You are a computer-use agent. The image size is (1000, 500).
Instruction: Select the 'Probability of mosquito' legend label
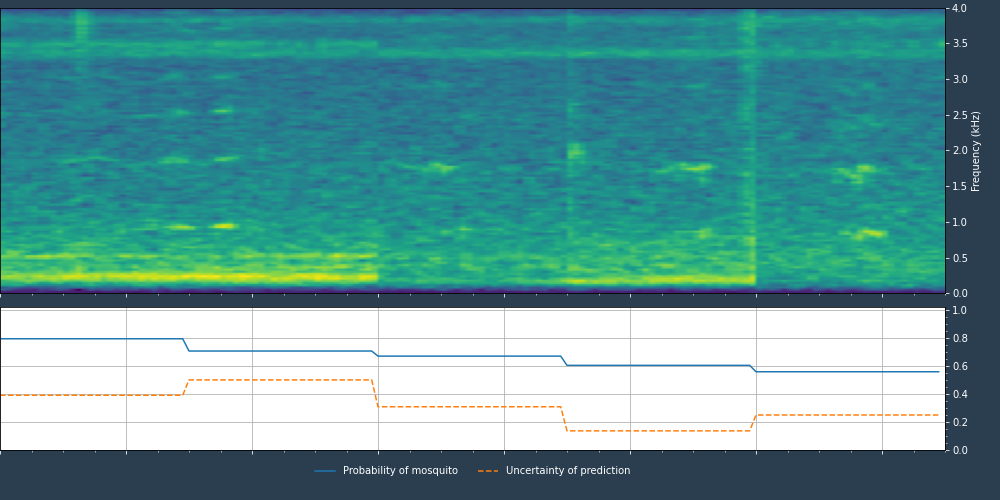[400, 471]
